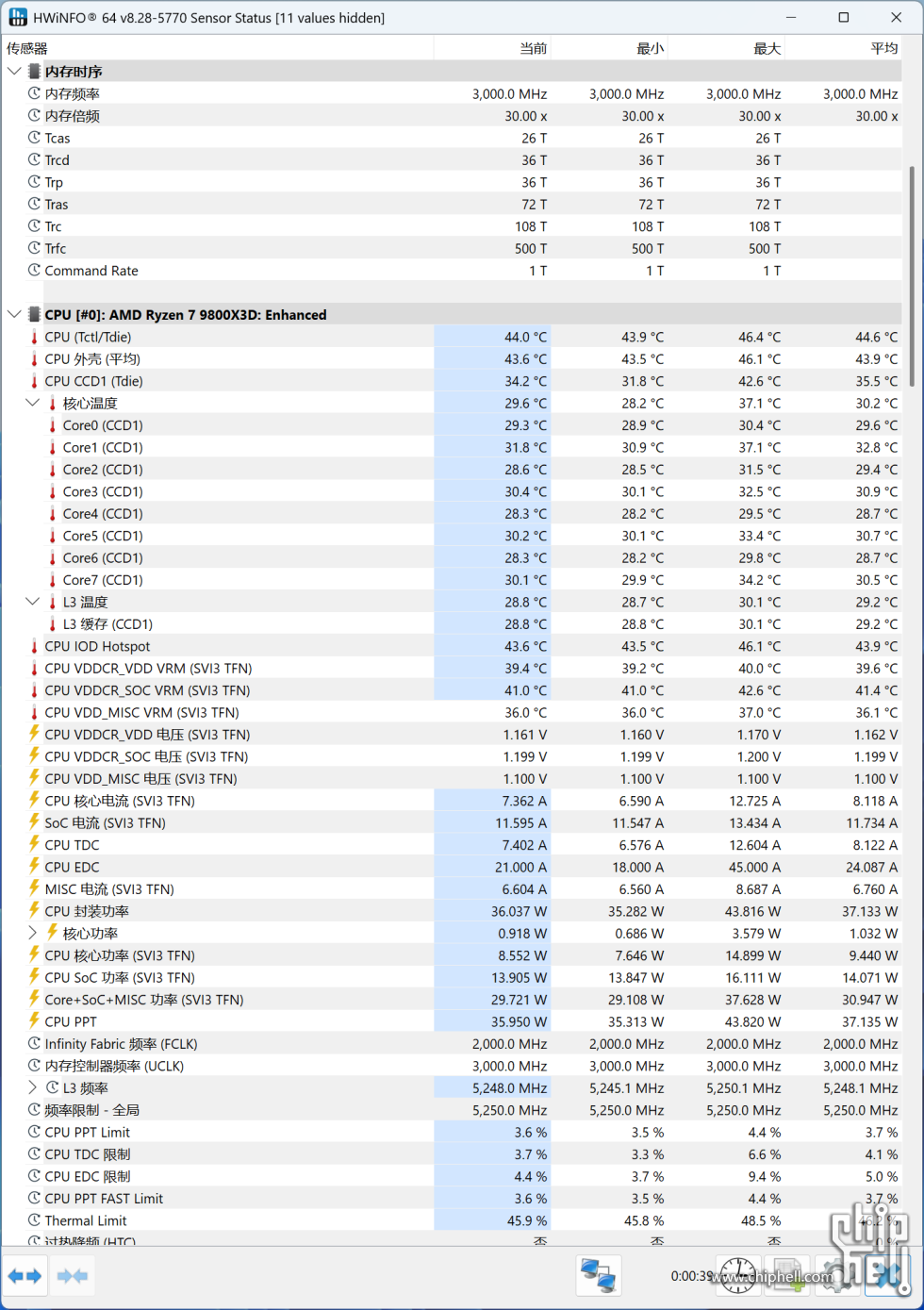Screen dimensions: 924x1310
Task: Click the 36.037 W current CPU package power value
Action: [x=519, y=911]
